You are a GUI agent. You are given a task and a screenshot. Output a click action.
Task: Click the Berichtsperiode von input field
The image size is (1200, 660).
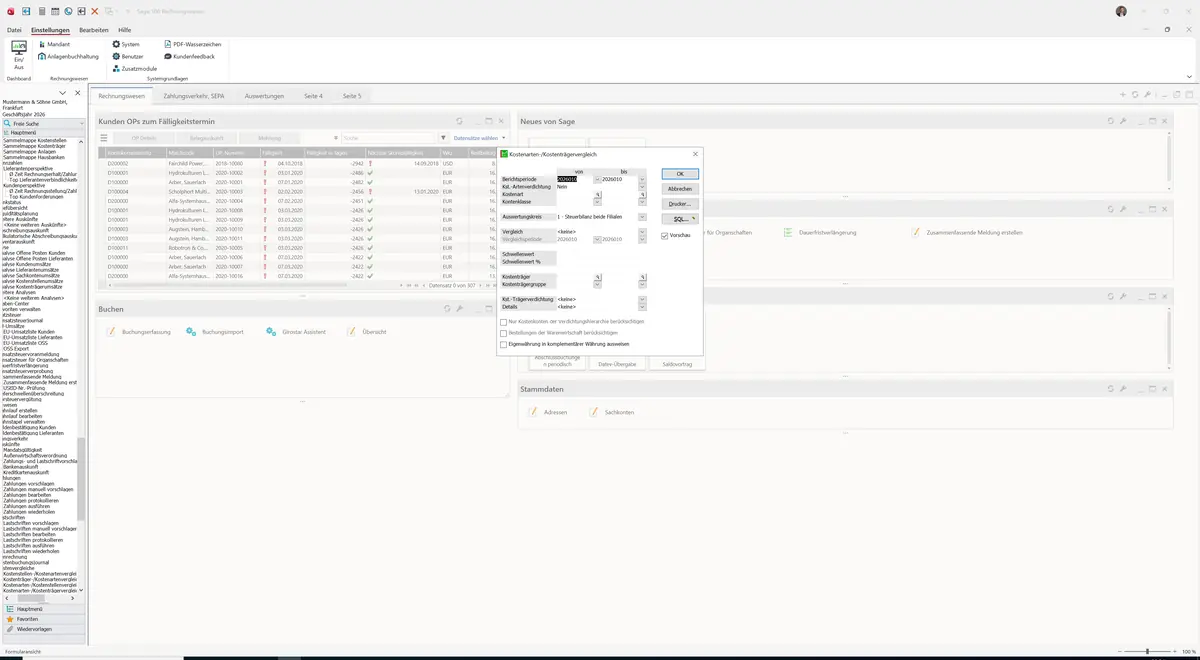[x=574, y=179]
